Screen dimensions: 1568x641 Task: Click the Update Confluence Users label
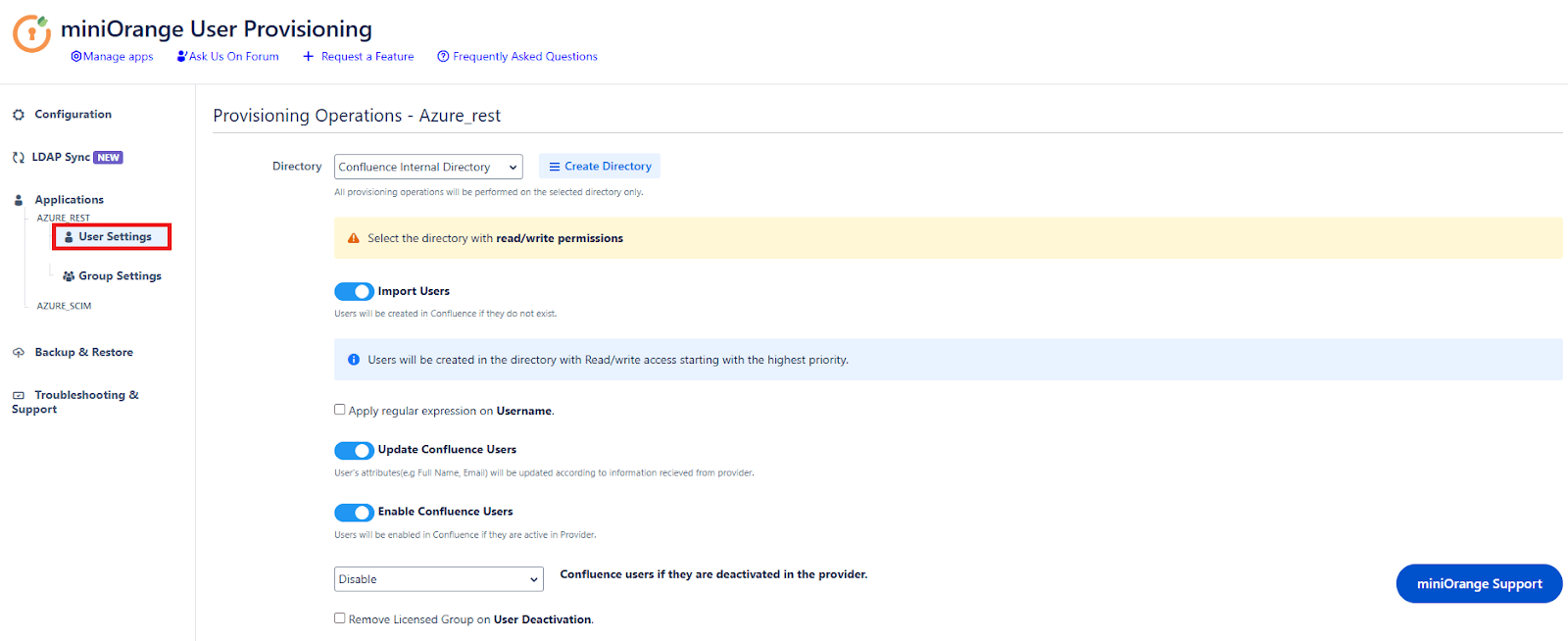point(447,450)
